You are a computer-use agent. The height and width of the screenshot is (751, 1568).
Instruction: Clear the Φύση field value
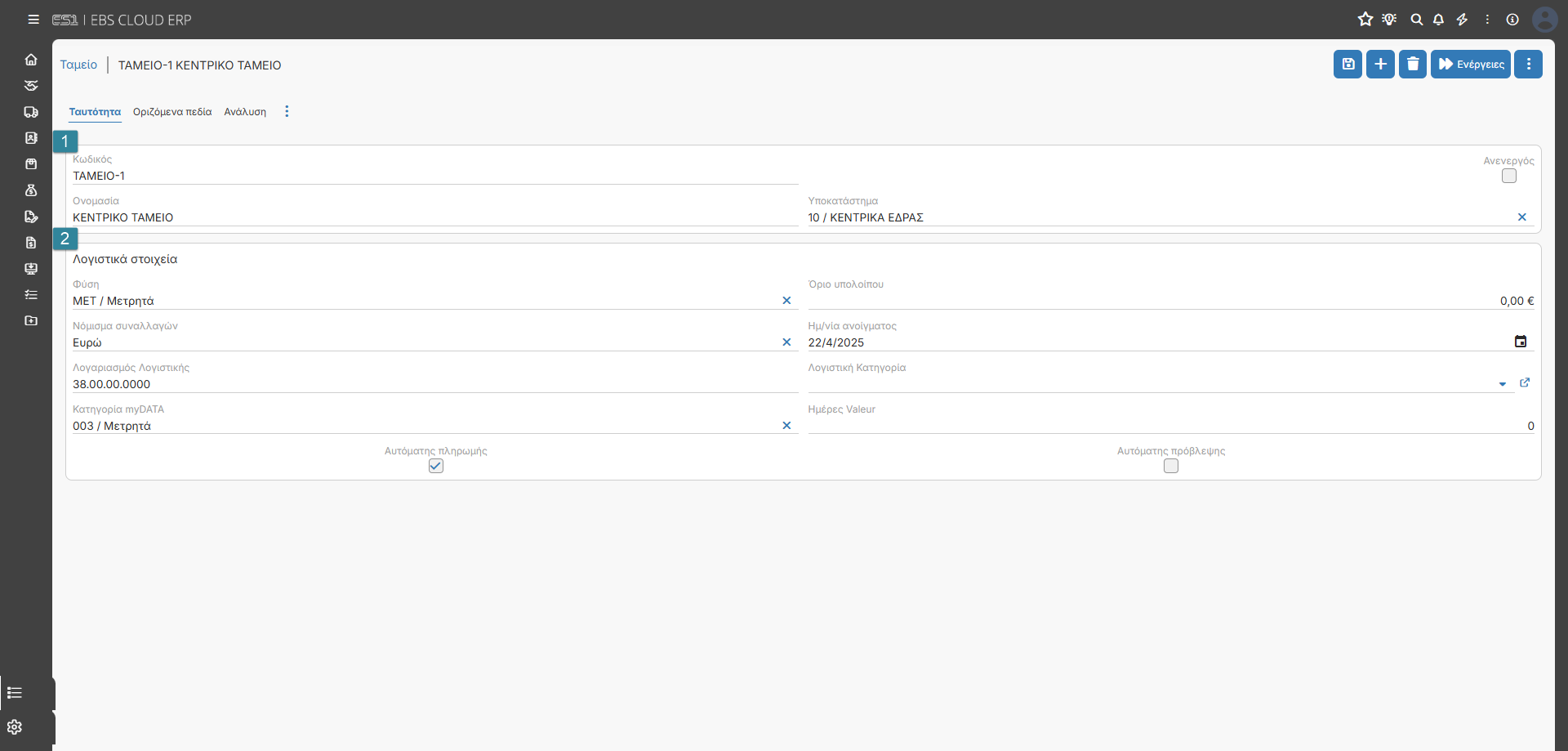(x=786, y=301)
